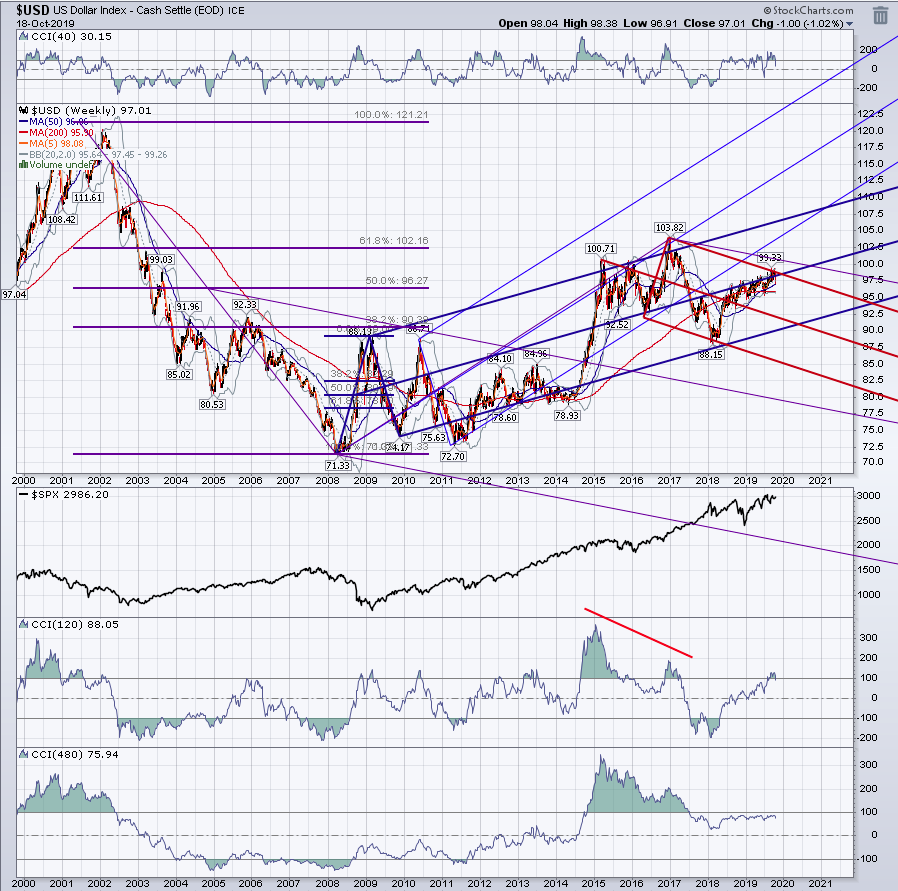Click the 71.33 low price label

click(x=338, y=465)
